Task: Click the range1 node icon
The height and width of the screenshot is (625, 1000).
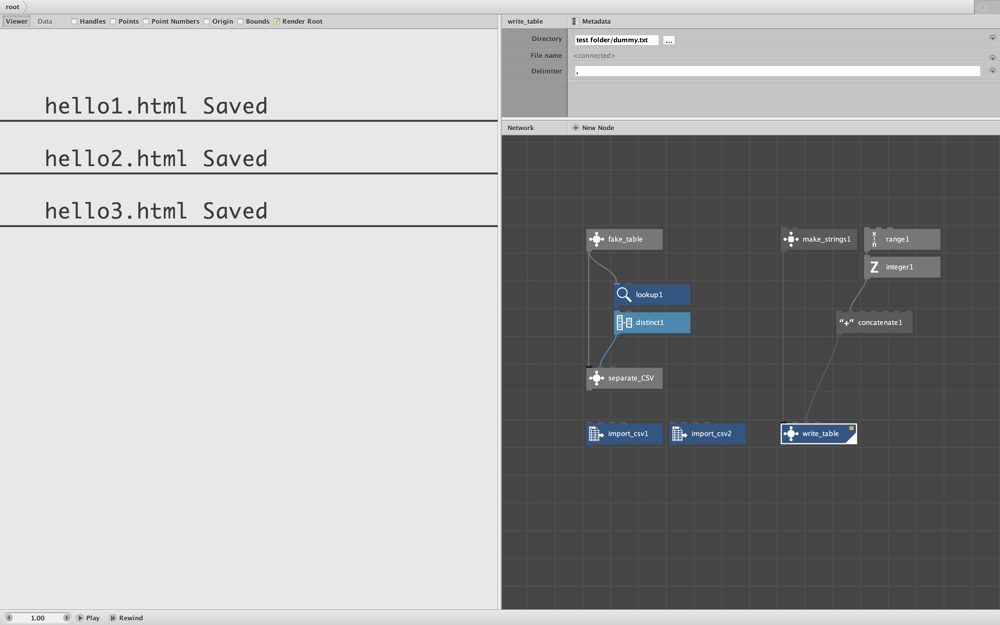Action: pos(874,239)
